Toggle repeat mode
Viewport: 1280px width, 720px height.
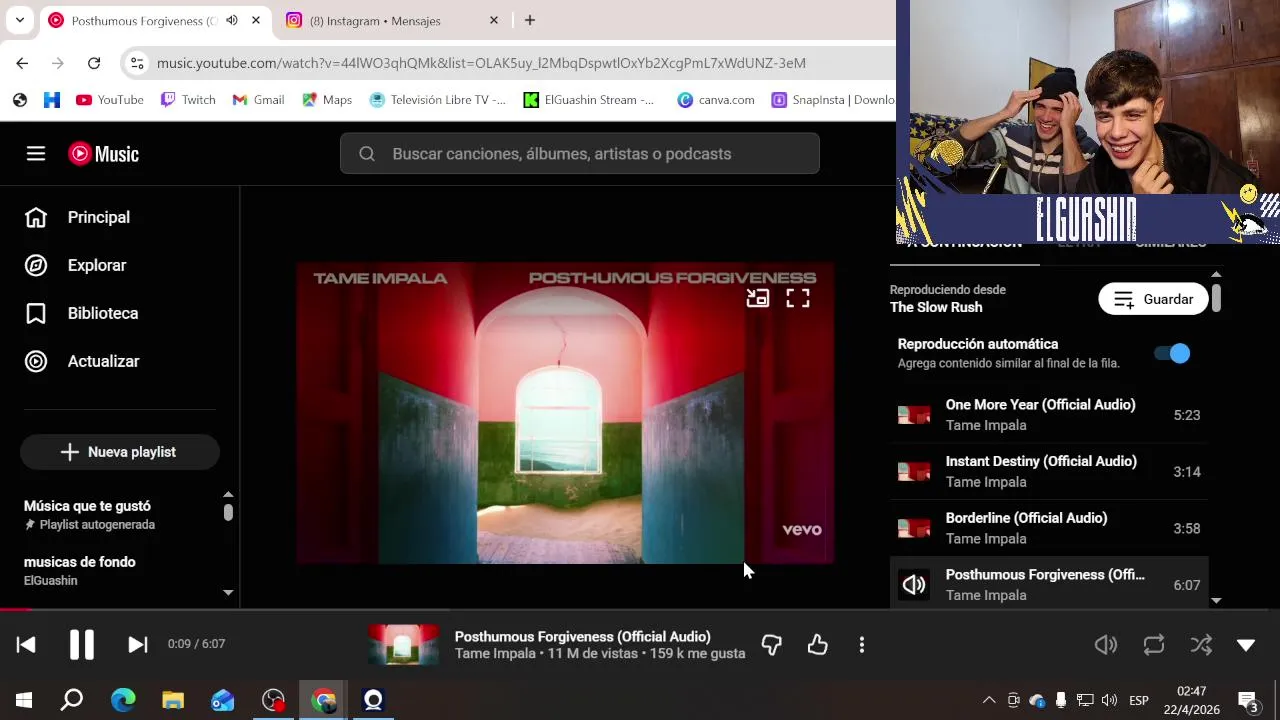point(1154,645)
